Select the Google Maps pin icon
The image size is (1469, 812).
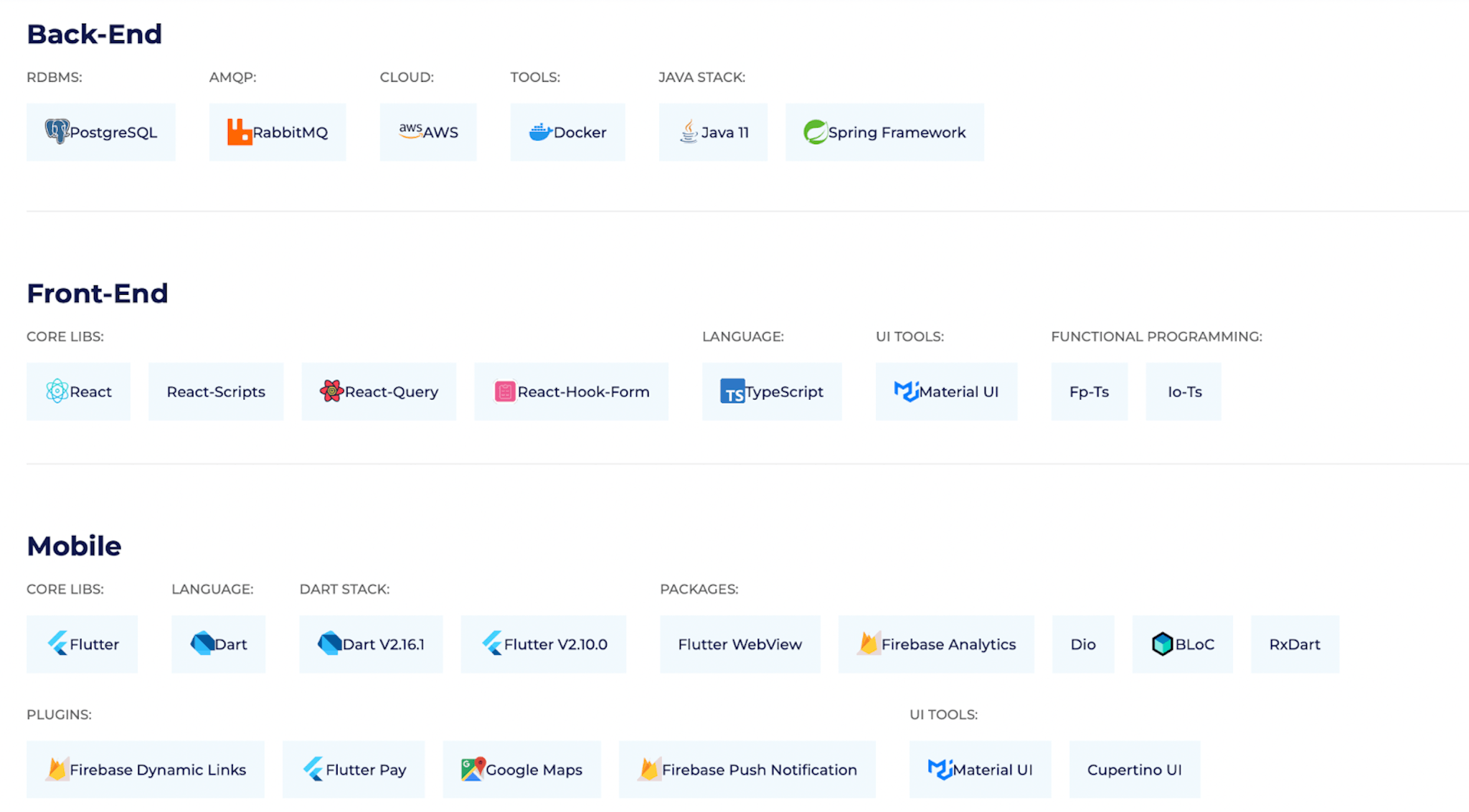tap(472, 769)
